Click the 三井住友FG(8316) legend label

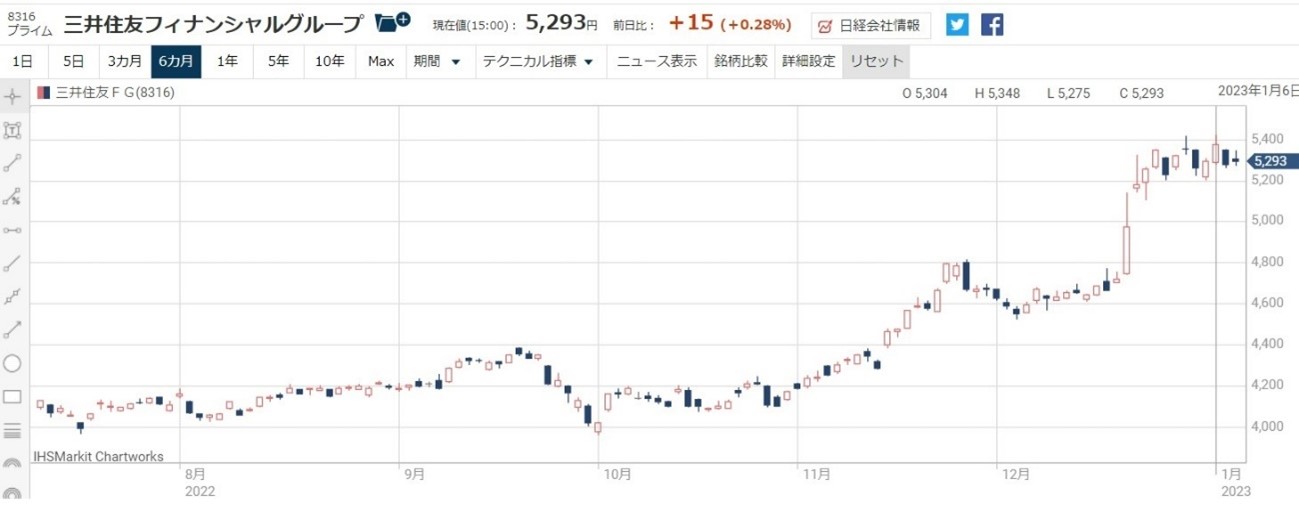[113, 93]
